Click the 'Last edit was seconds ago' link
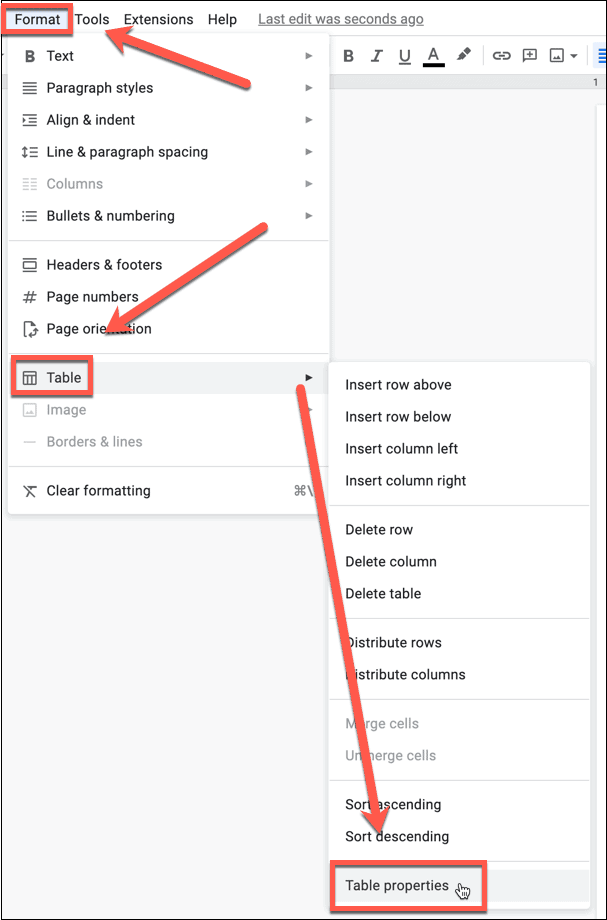The image size is (607, 920). coord(340,19)
